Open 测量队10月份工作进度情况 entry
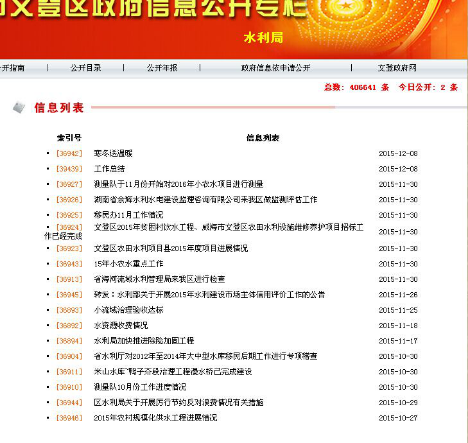This screenshot has width=468, height=443. (x=140, y=387)
